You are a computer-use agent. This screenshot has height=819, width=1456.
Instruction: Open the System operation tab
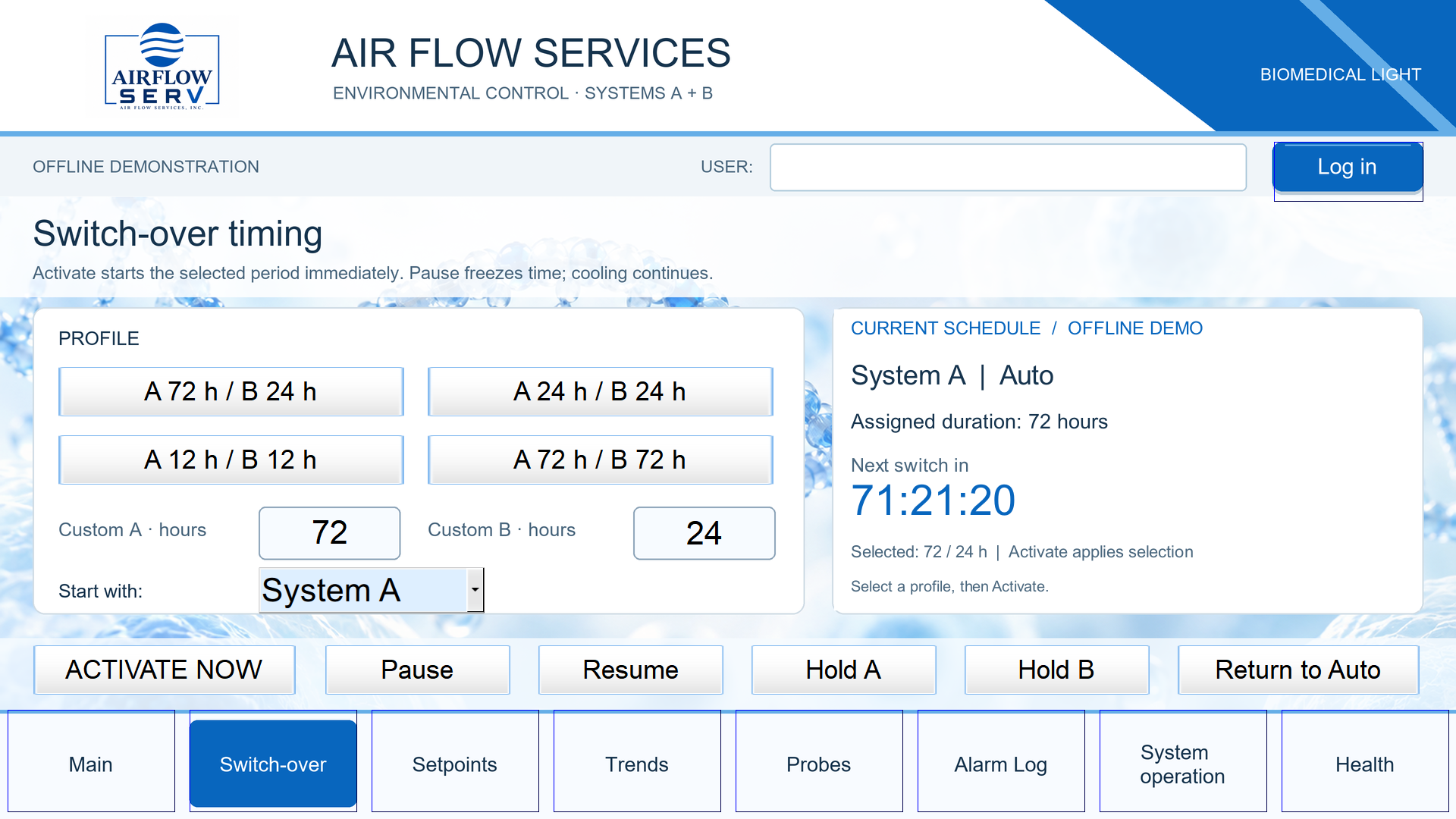(x=1183, y=763)
